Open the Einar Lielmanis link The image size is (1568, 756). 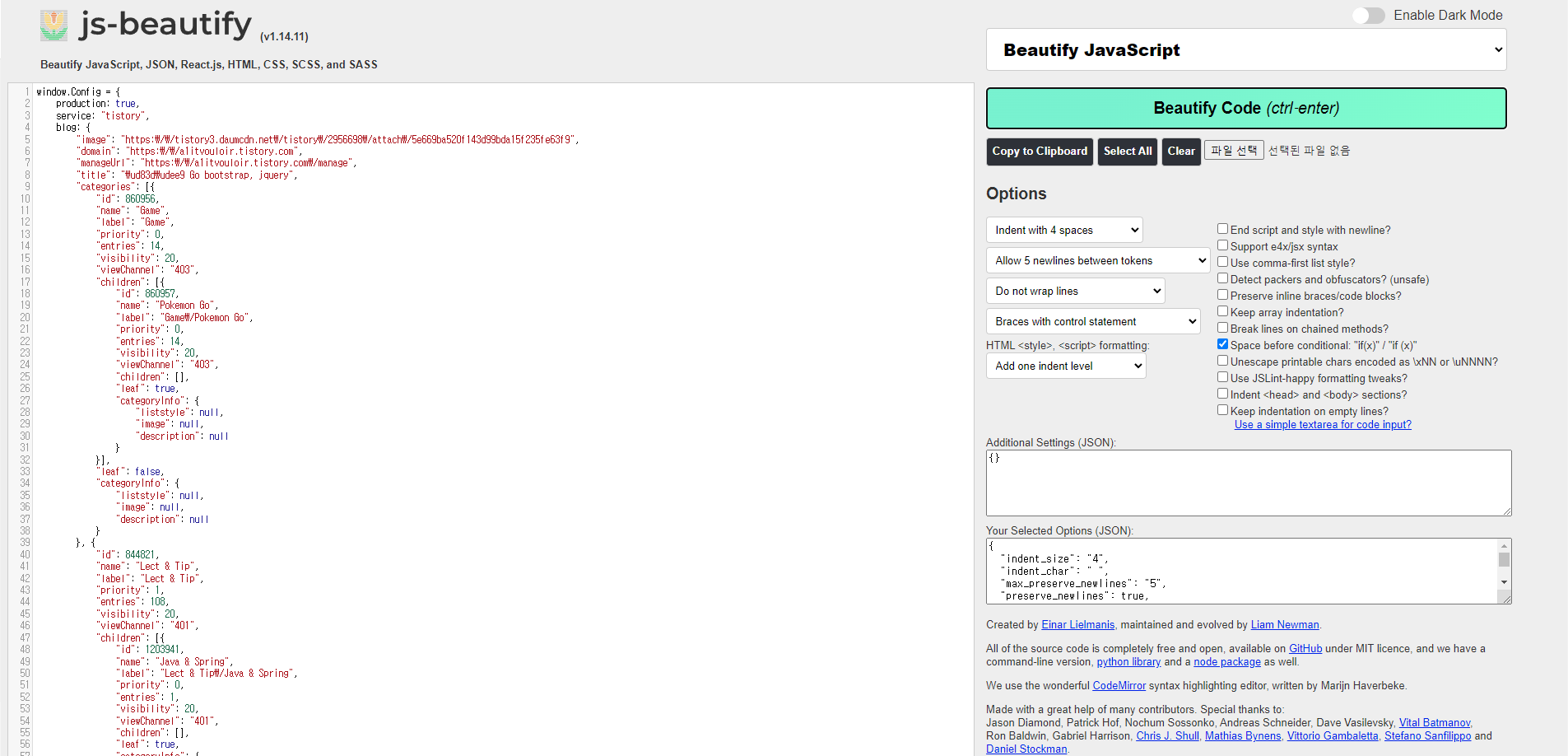click(1078, 625)
